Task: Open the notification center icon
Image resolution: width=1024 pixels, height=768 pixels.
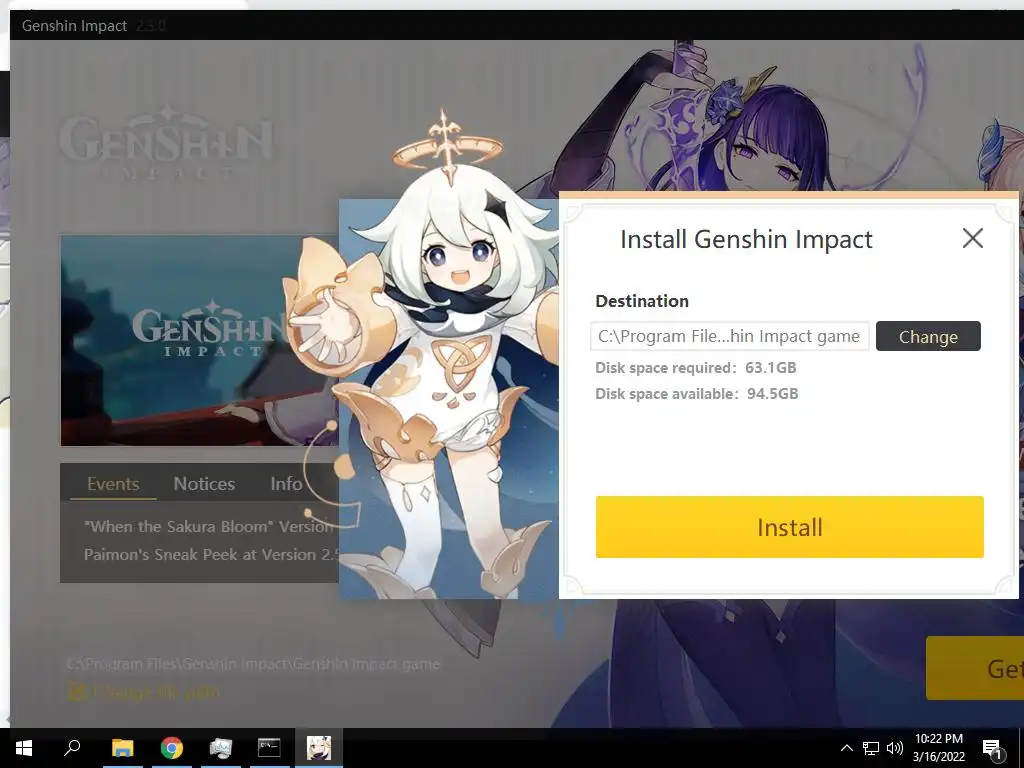Action: [992, 748]
